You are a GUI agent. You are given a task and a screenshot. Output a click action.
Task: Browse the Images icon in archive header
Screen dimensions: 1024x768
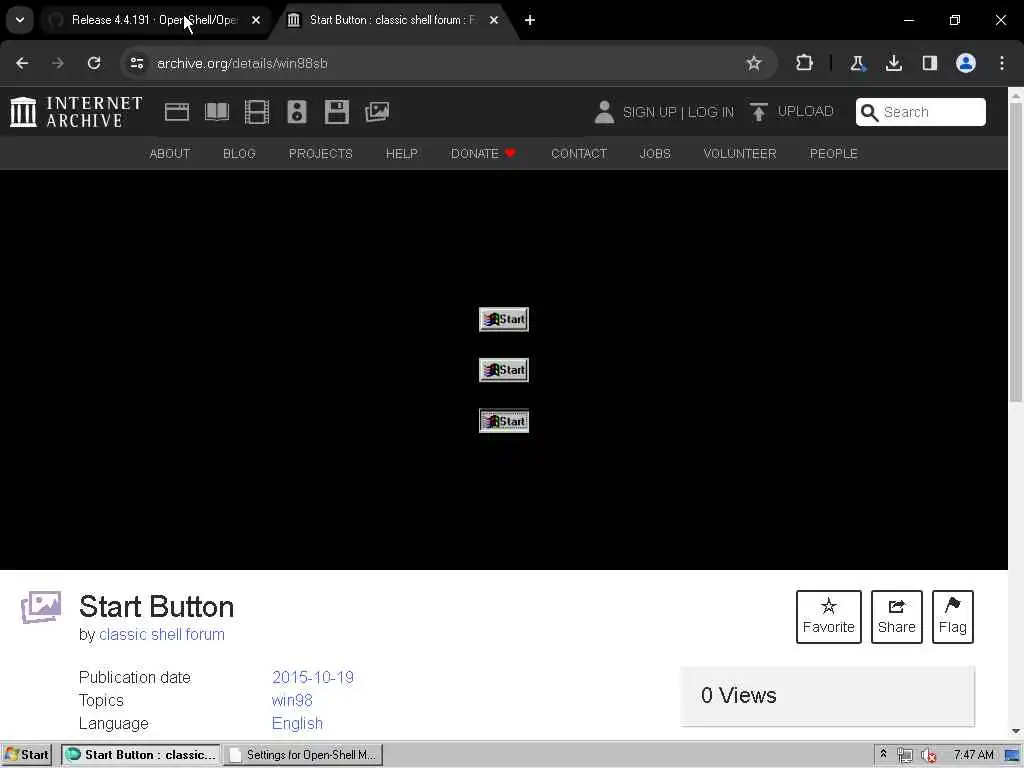(377, 112)
